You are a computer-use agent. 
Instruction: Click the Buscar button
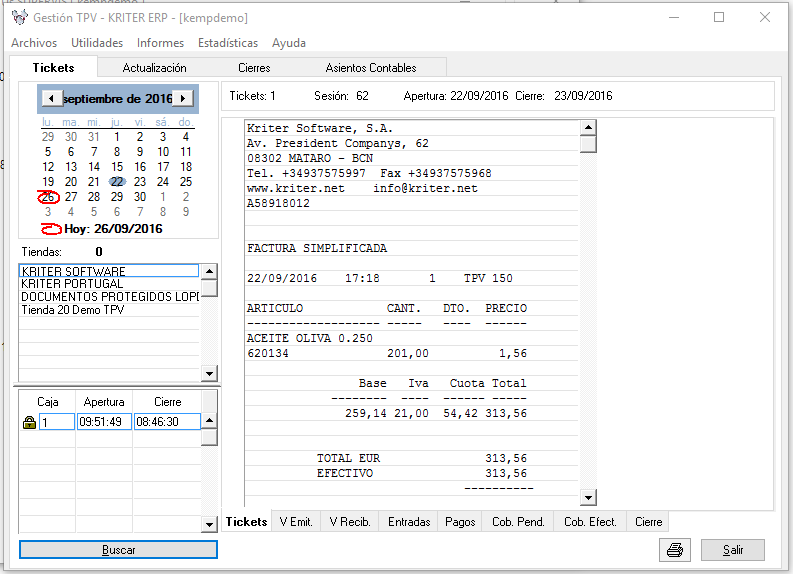[118, 550]
